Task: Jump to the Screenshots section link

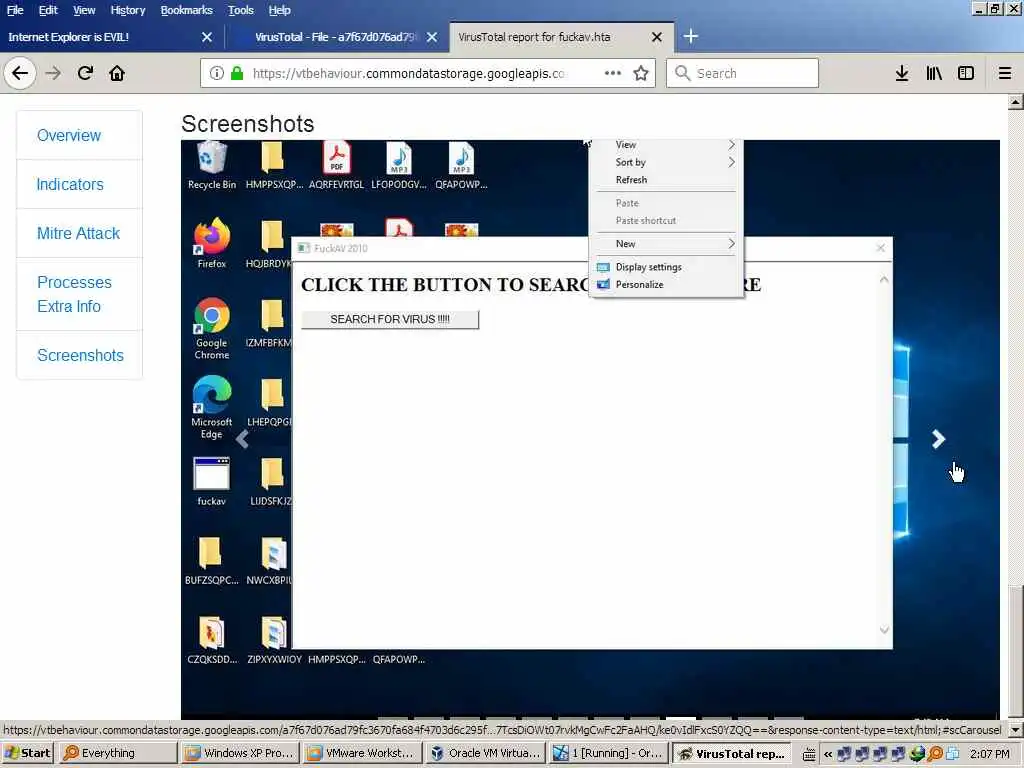Action: pos(80,355)
